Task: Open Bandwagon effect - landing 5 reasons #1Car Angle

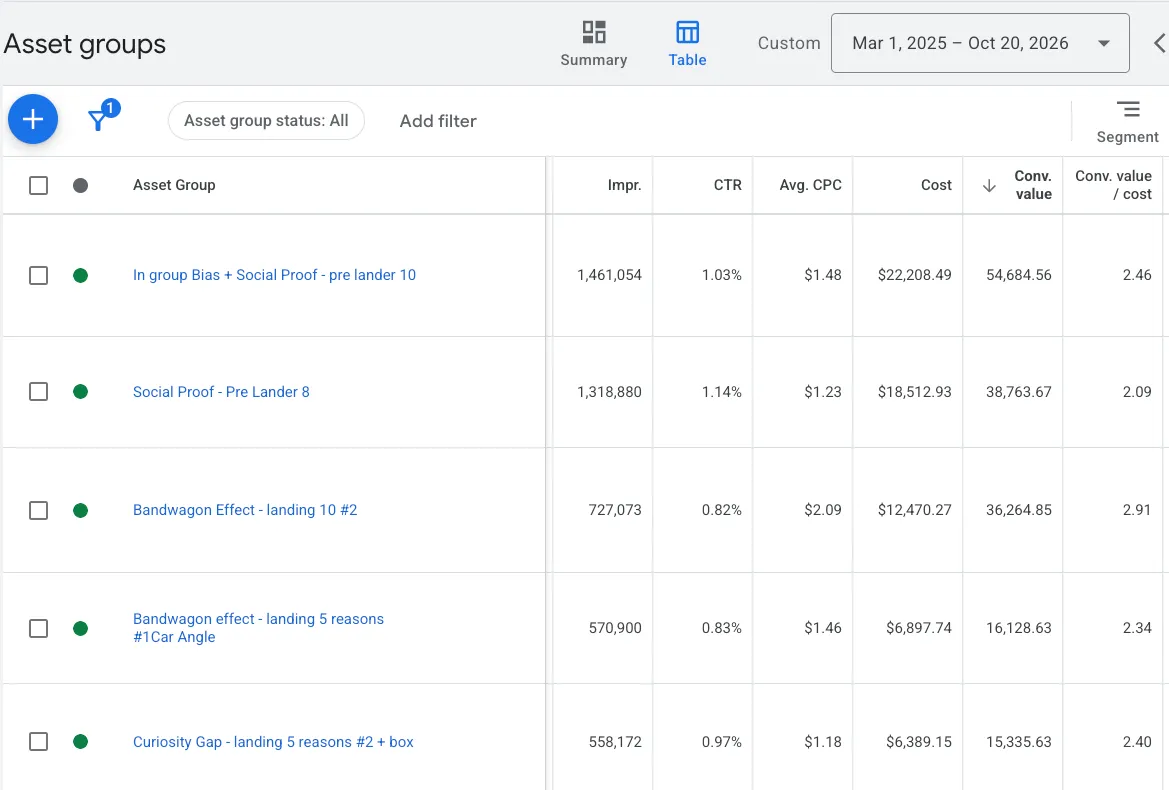Action: click(258, 628)
